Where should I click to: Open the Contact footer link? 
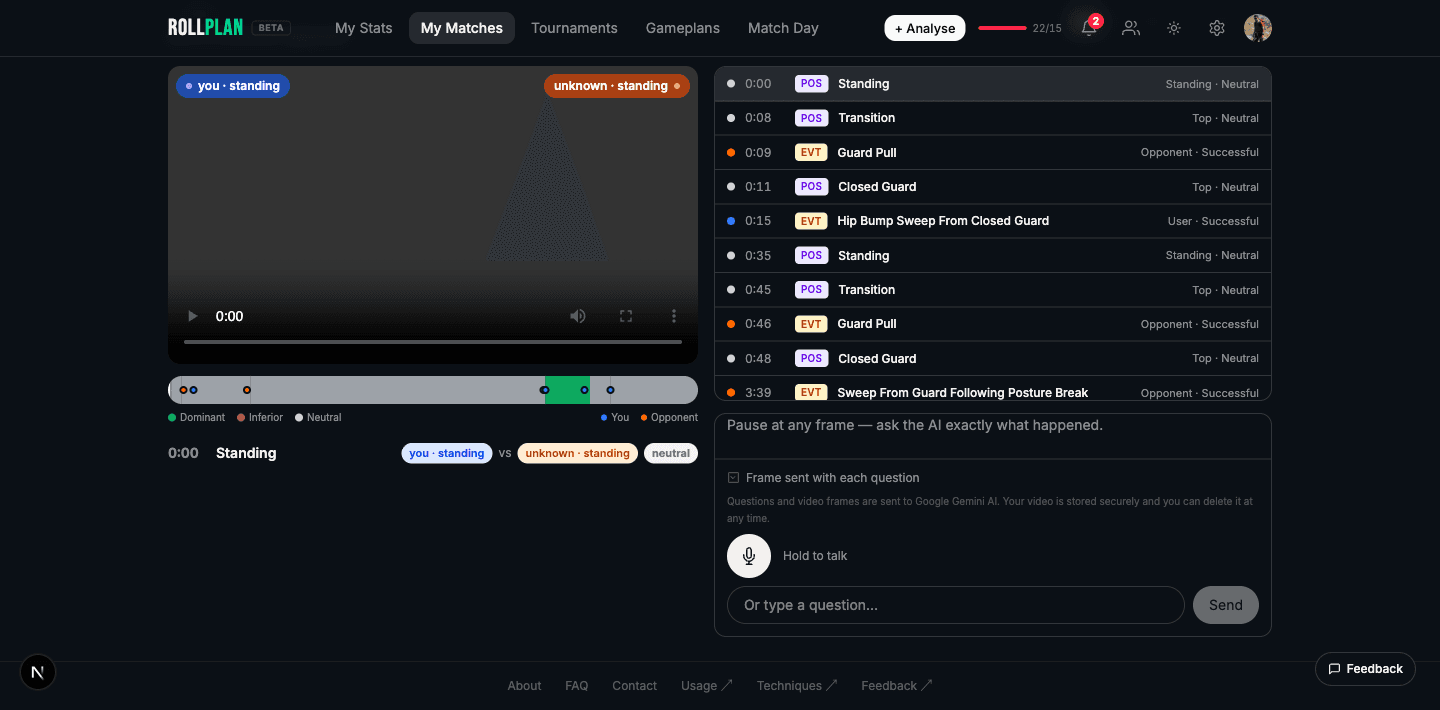(634, 686)
